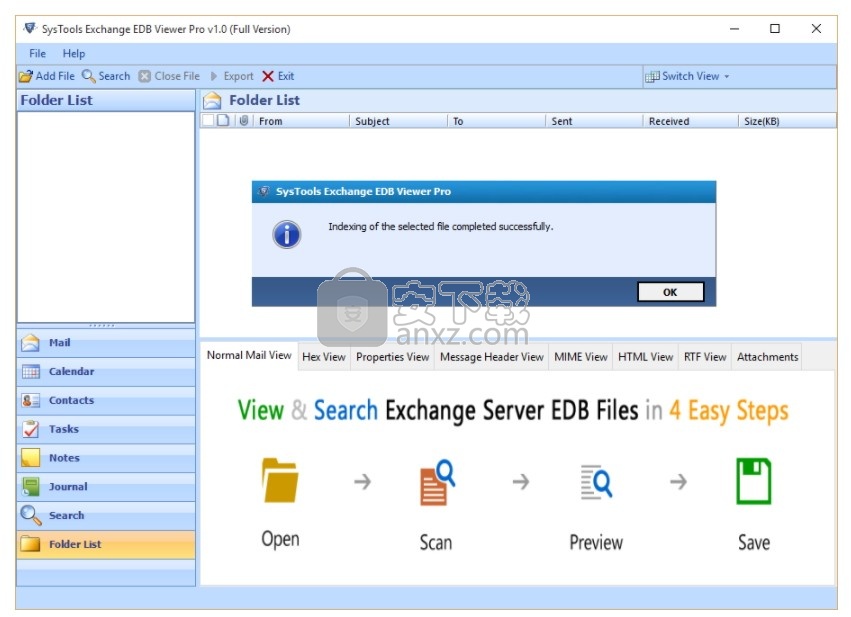
Task: Click the Export arrow icon
Action: click(214, 76)
